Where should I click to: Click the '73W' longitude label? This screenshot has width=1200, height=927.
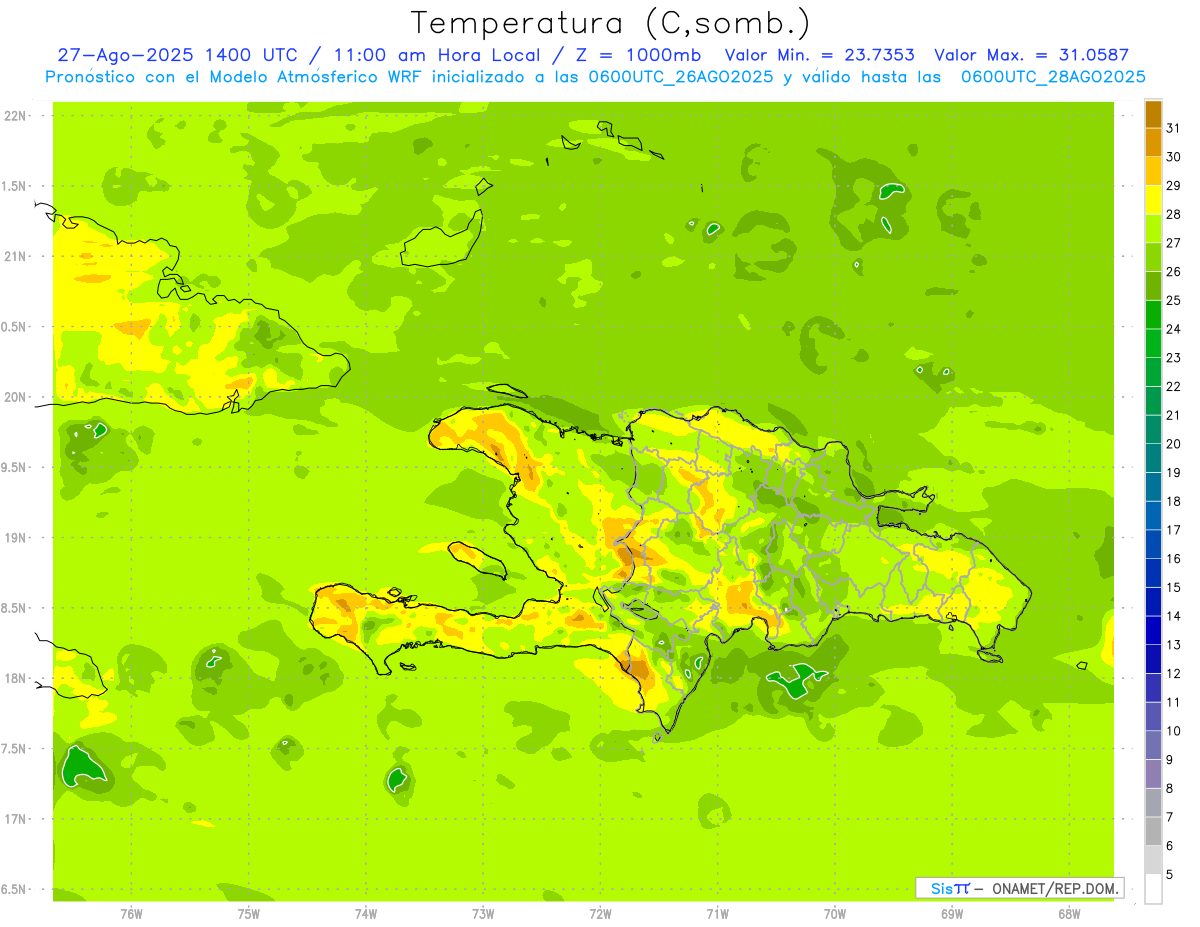pos(483,913)
